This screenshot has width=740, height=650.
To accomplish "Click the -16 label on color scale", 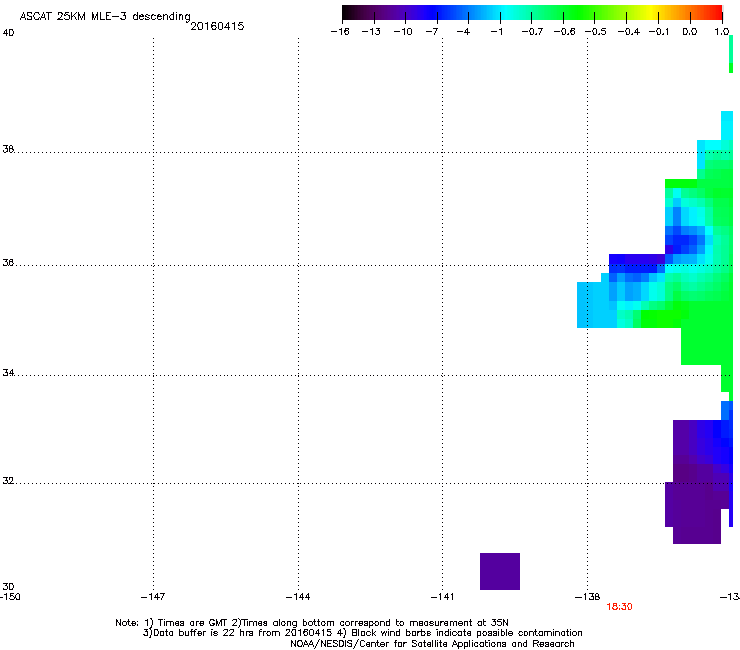I will coord(340,32).
